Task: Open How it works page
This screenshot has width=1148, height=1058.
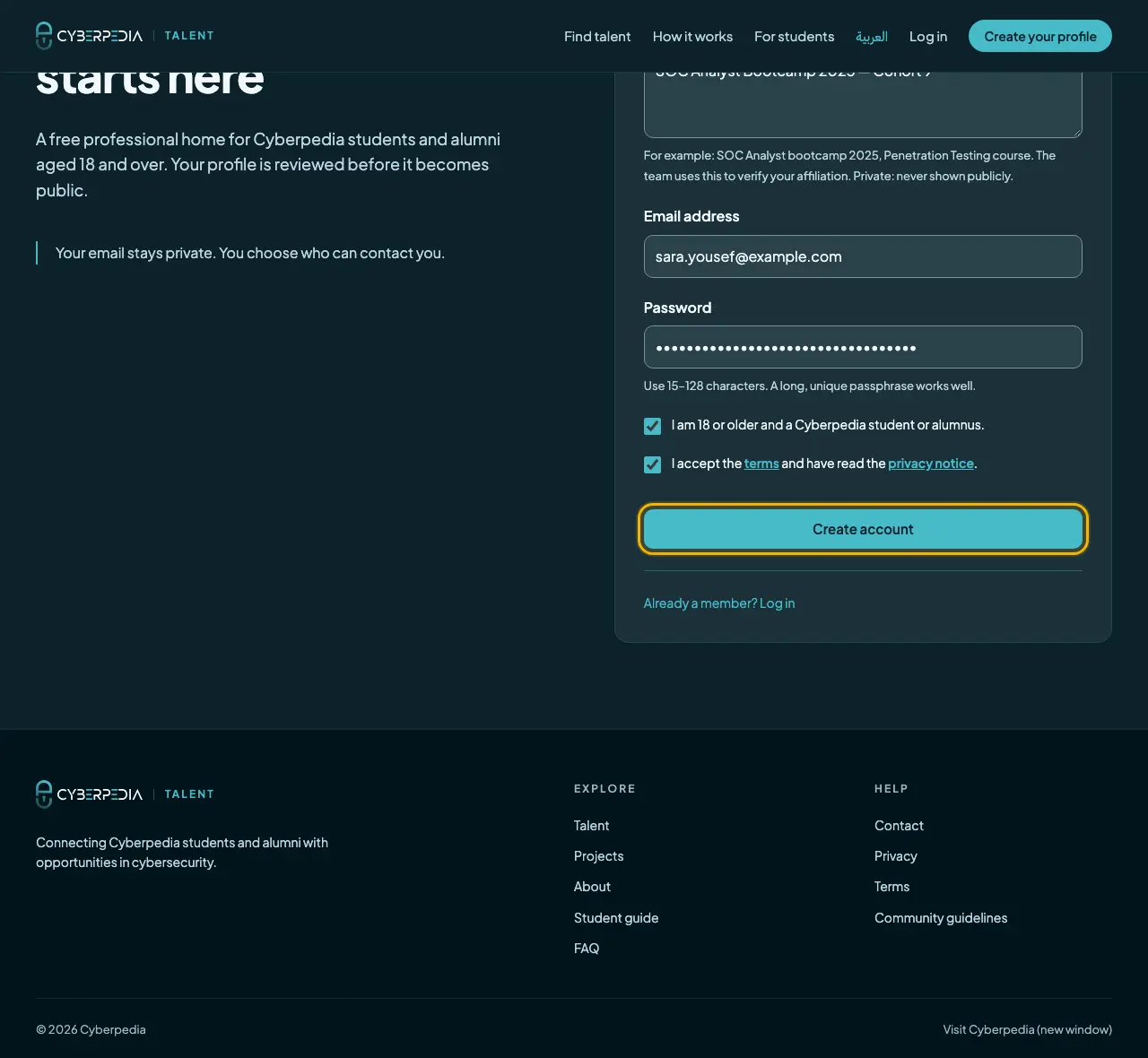Action: pos(692,37)
